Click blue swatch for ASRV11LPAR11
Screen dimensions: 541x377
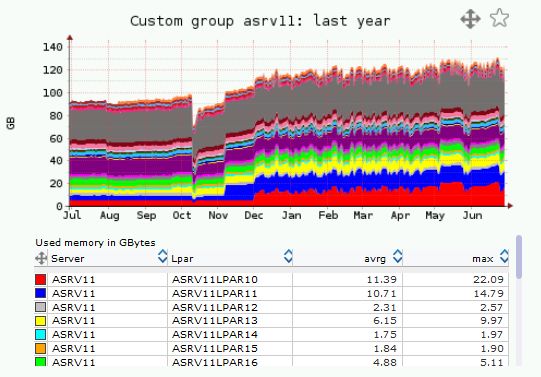[x=41, y=293]
